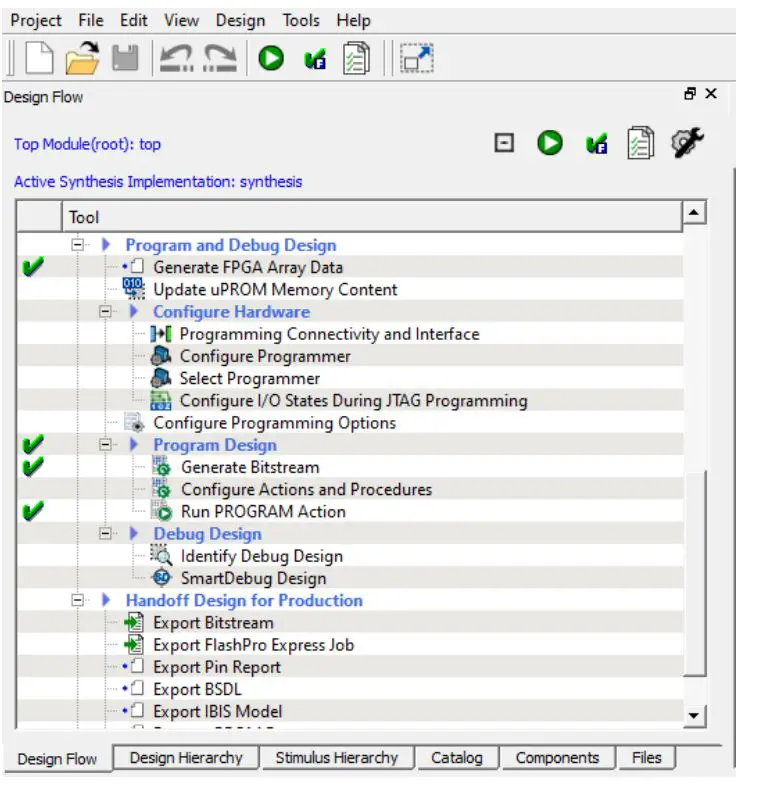
Task: Click the Identify Debug Design magnifier icon
Action: (x=162, y=555)
